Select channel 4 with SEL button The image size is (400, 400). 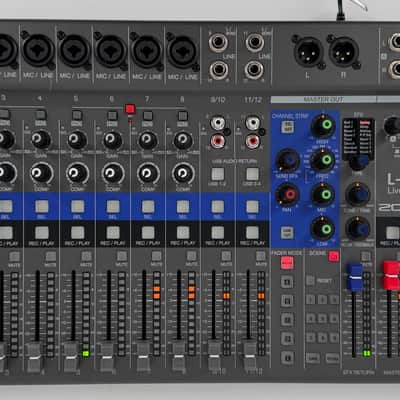pyautogui.click(x=42, y=206)
